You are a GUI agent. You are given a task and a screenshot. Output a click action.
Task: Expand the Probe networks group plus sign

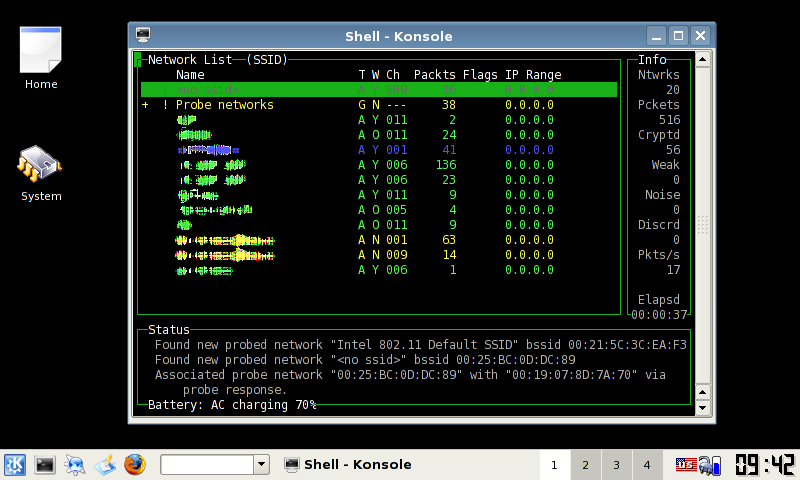coord(145,105)
